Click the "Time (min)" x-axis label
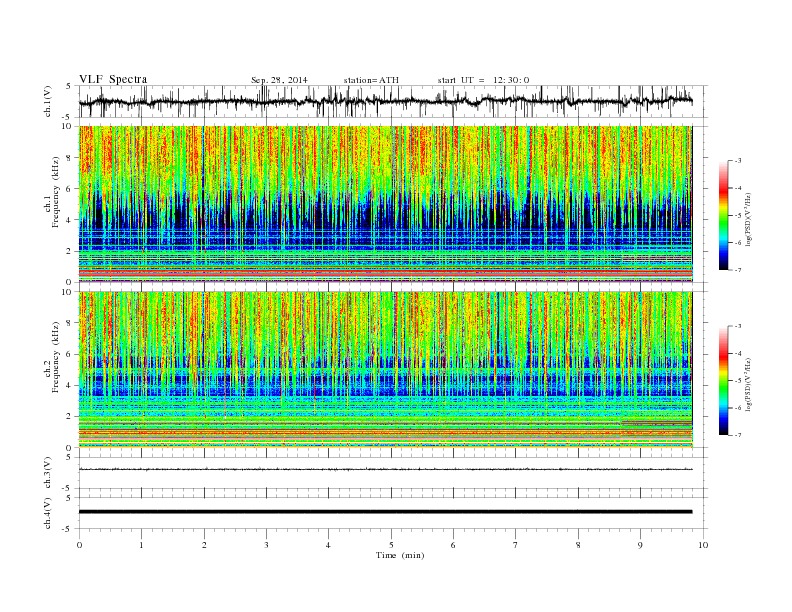The image size is (792, 612). [400, 555]
